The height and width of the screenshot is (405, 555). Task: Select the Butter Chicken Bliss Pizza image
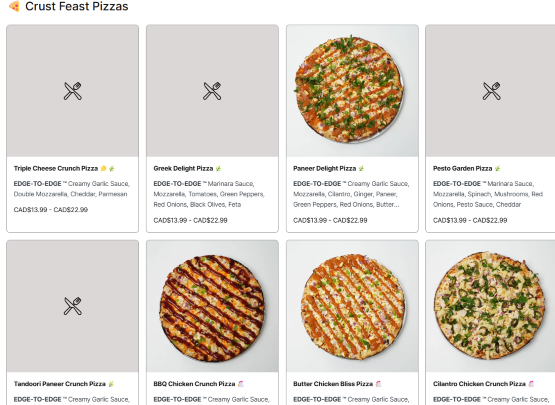pyautogui.click(x=352, y=306)
